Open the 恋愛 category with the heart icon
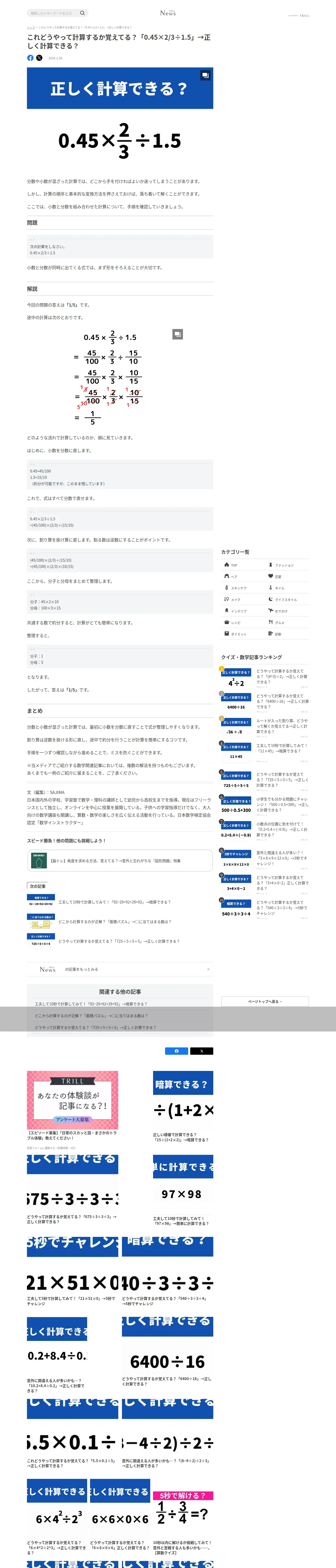336x1568 pixels. (287, 577)
